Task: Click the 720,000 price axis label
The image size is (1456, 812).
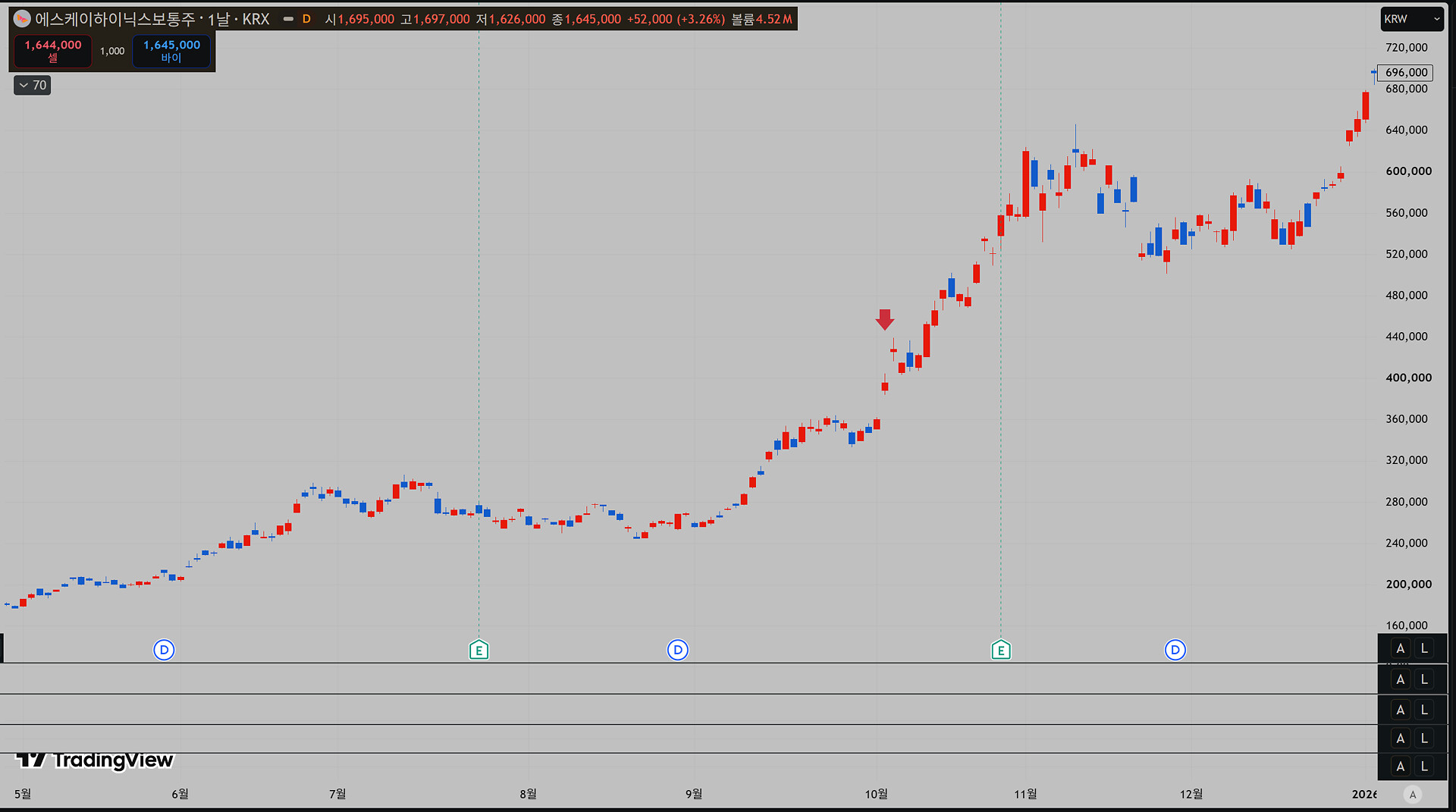Action: point(1407,47)
